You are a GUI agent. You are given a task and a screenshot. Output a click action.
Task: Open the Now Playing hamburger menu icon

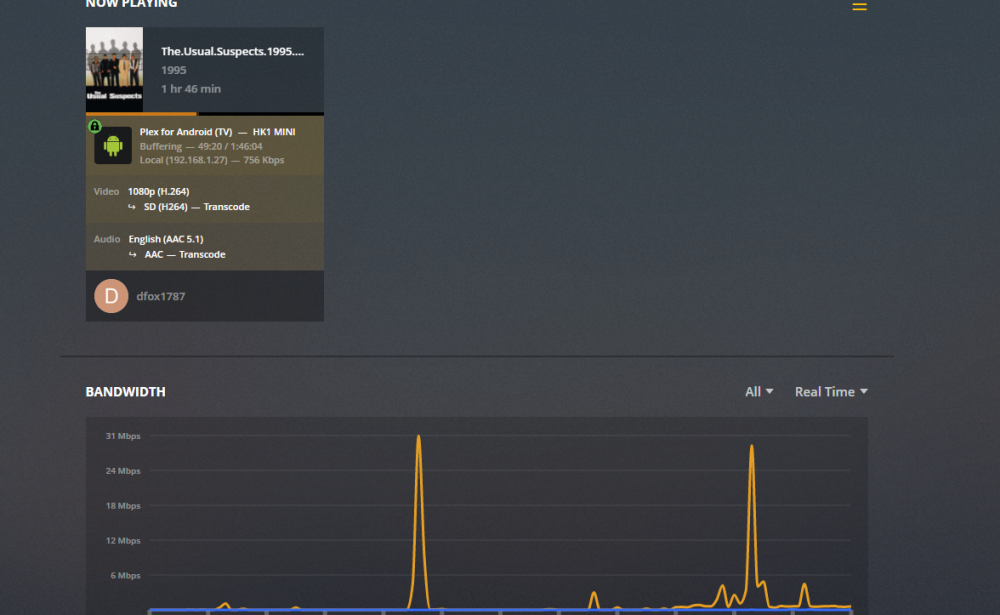(859, 6)
